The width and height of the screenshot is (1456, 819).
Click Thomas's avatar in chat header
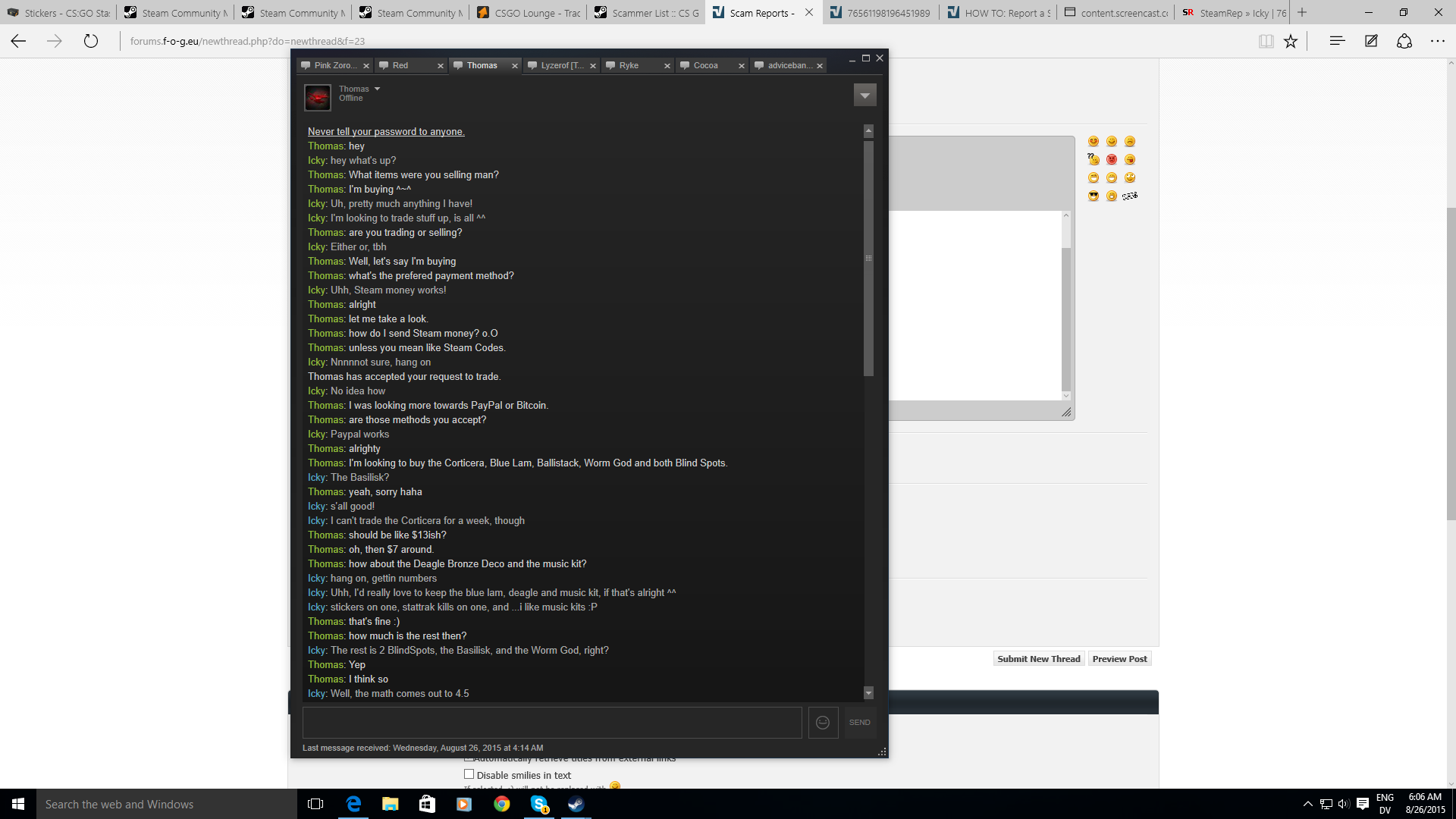(318, 97)
